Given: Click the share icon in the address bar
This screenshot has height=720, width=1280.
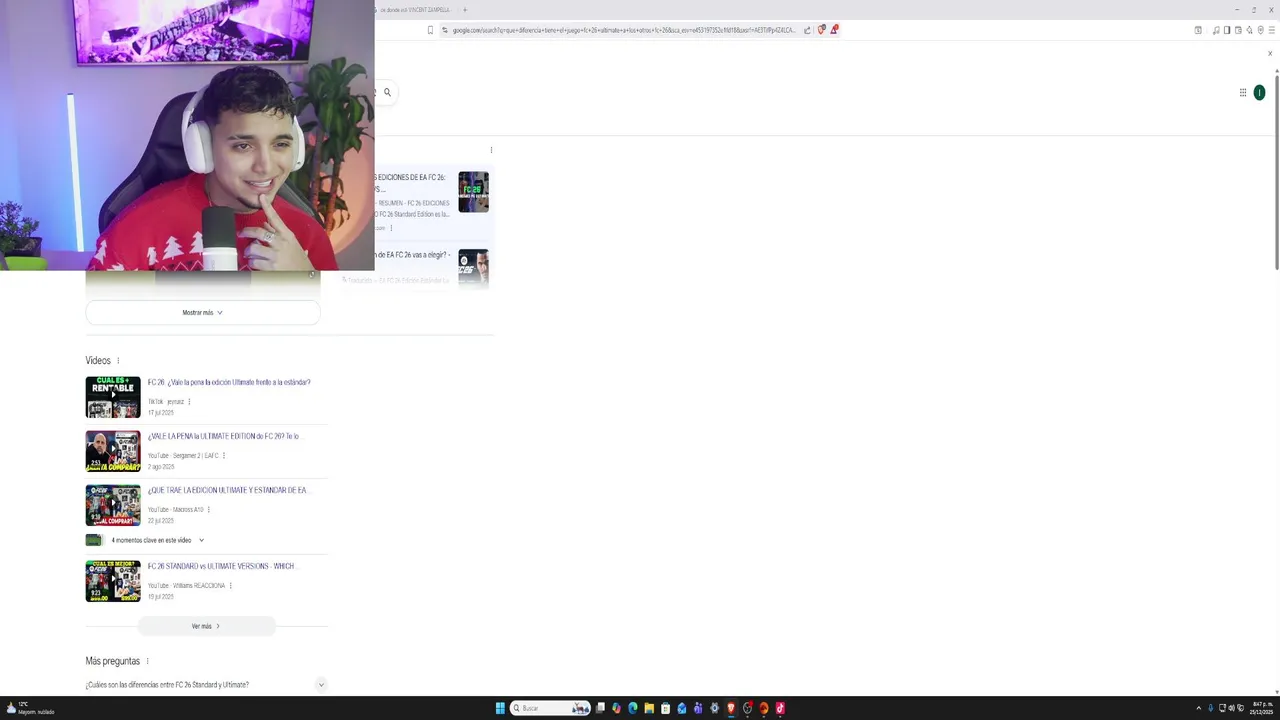Looking at the screenshot, I should 807,30.
